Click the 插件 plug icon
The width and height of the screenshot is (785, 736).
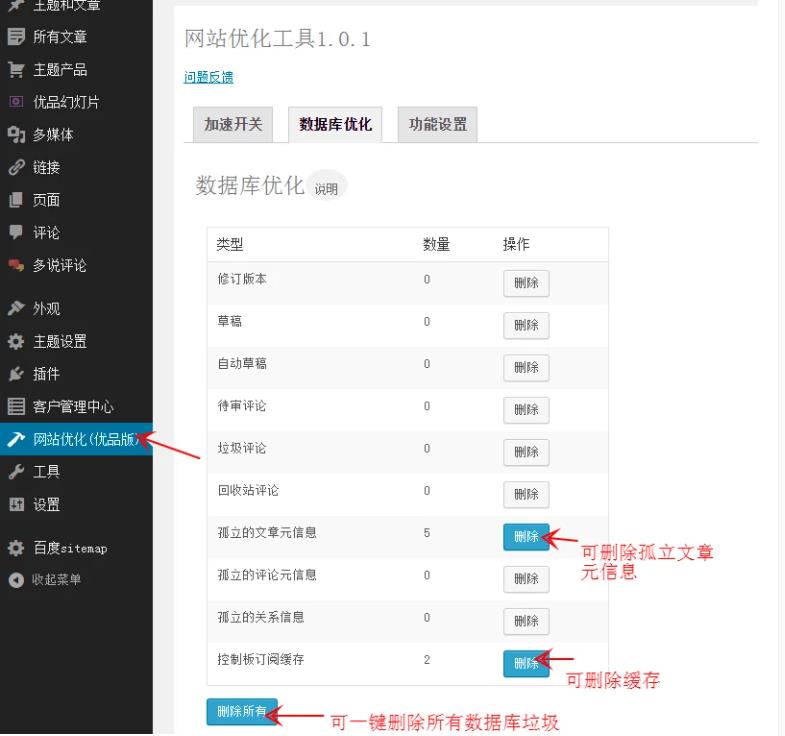[x=15, y=374]
